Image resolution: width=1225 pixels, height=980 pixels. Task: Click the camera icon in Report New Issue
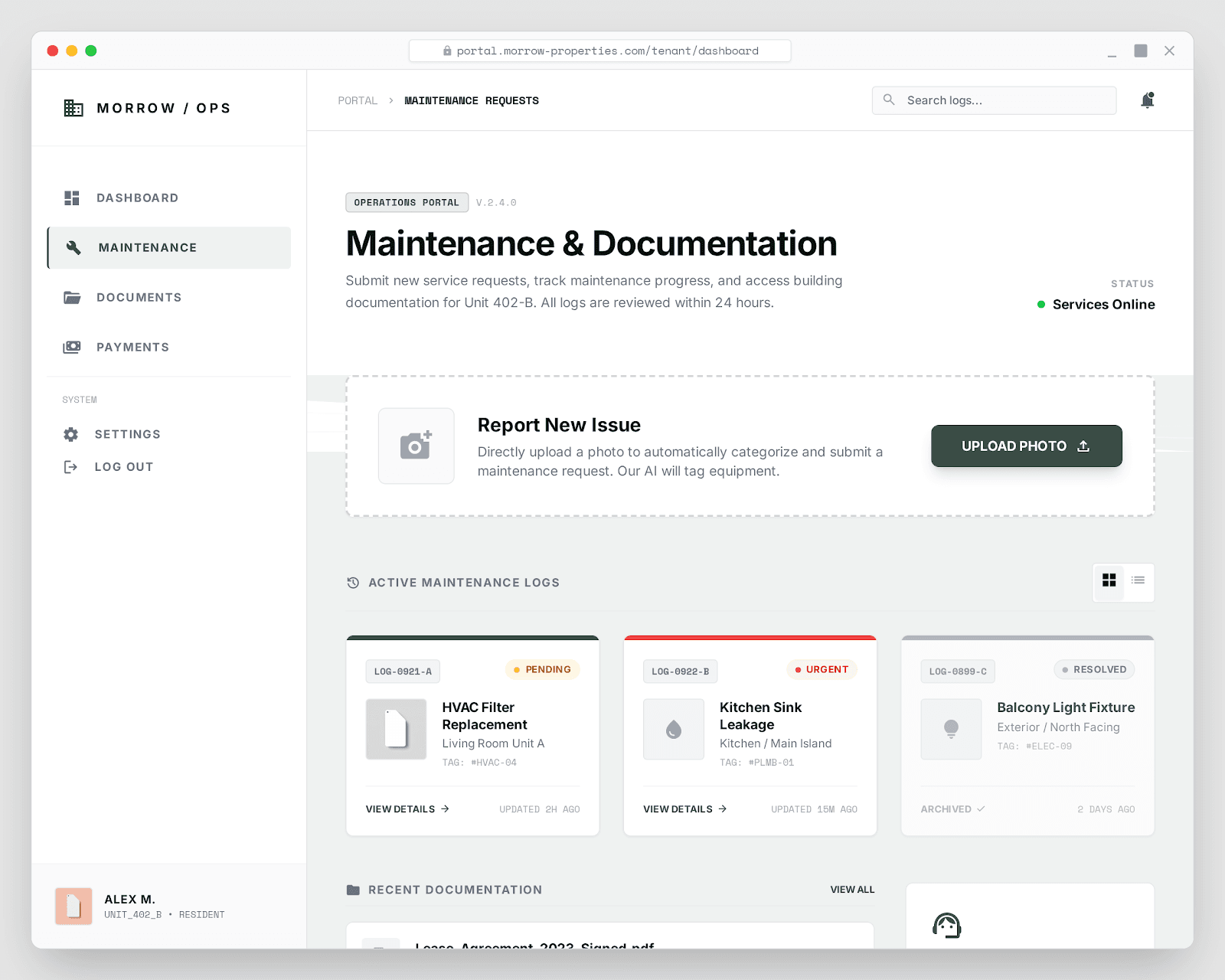point(416,446)
